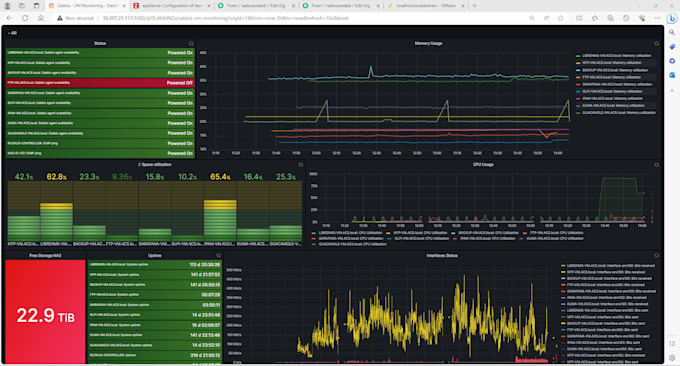Screen dimensions: 680x366
Task: Open Interfaces Status panel title menu
Action: (x=442, y=256)
